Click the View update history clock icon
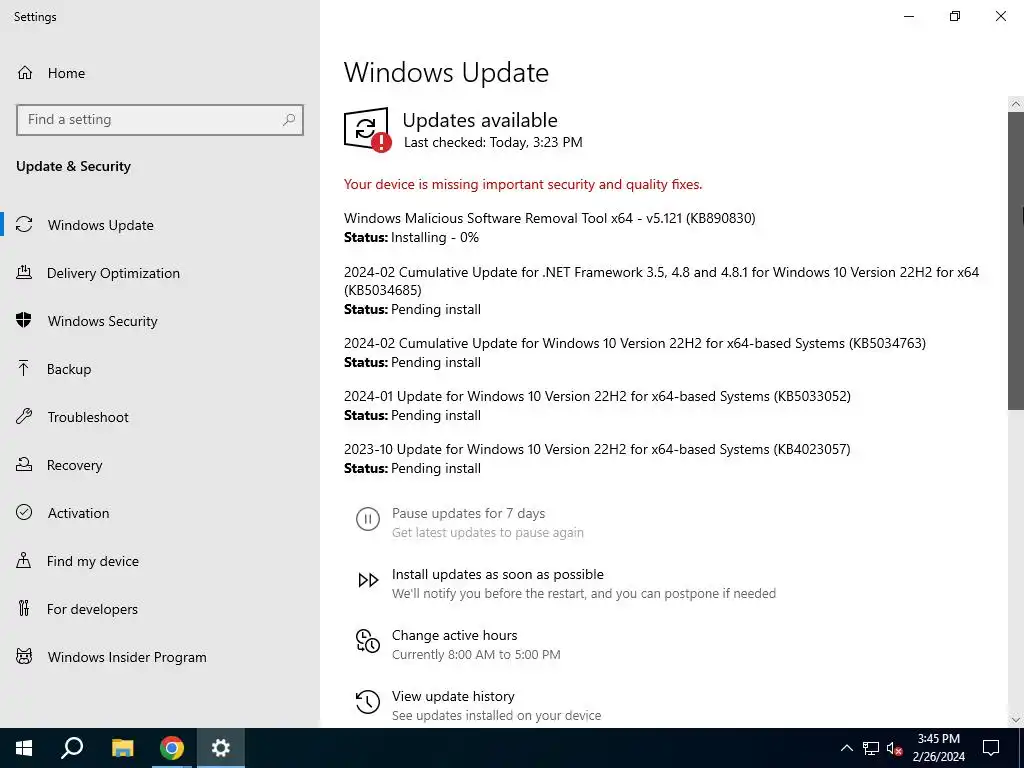The width and height of the screenshot is (1024, 768). tap(368, 702)
